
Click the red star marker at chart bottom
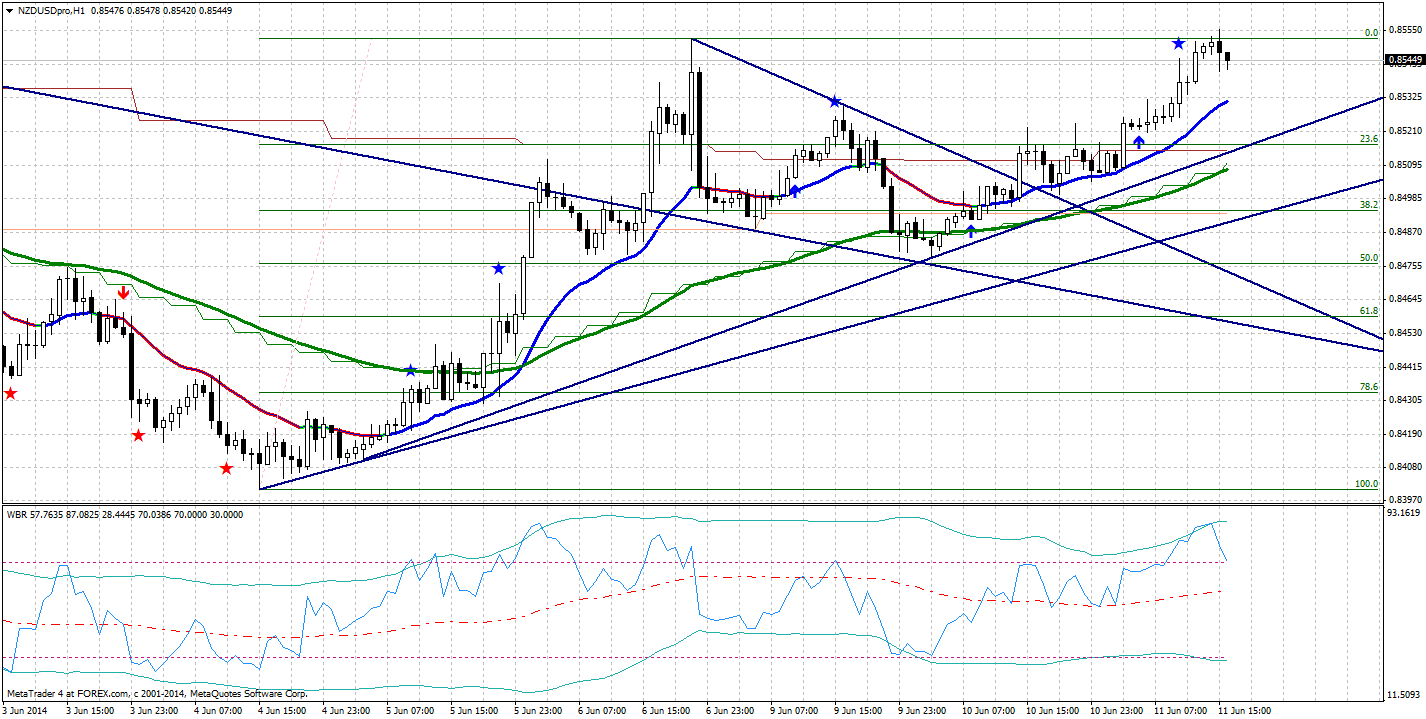227,466
